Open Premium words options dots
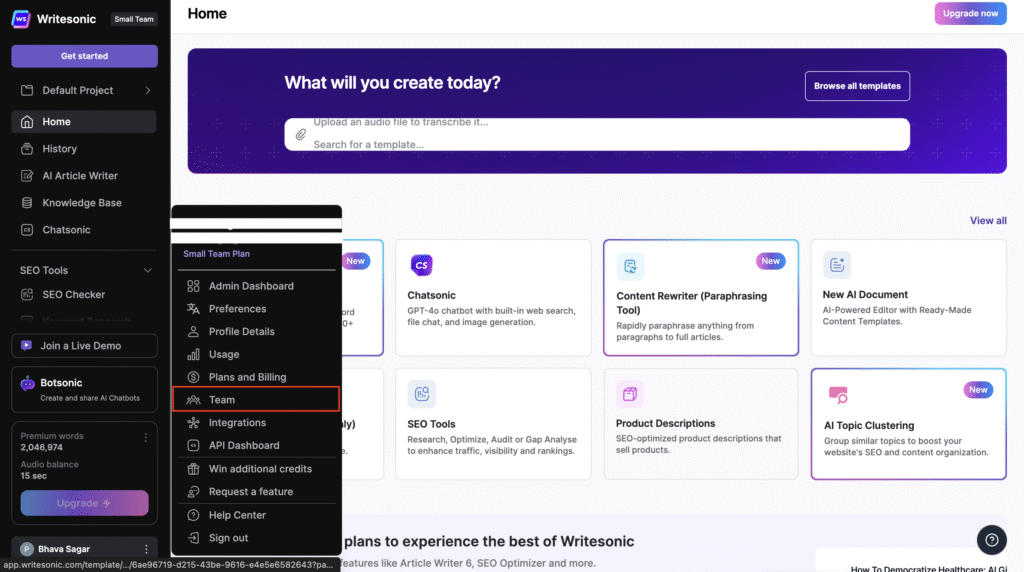 tap(146, 437)
